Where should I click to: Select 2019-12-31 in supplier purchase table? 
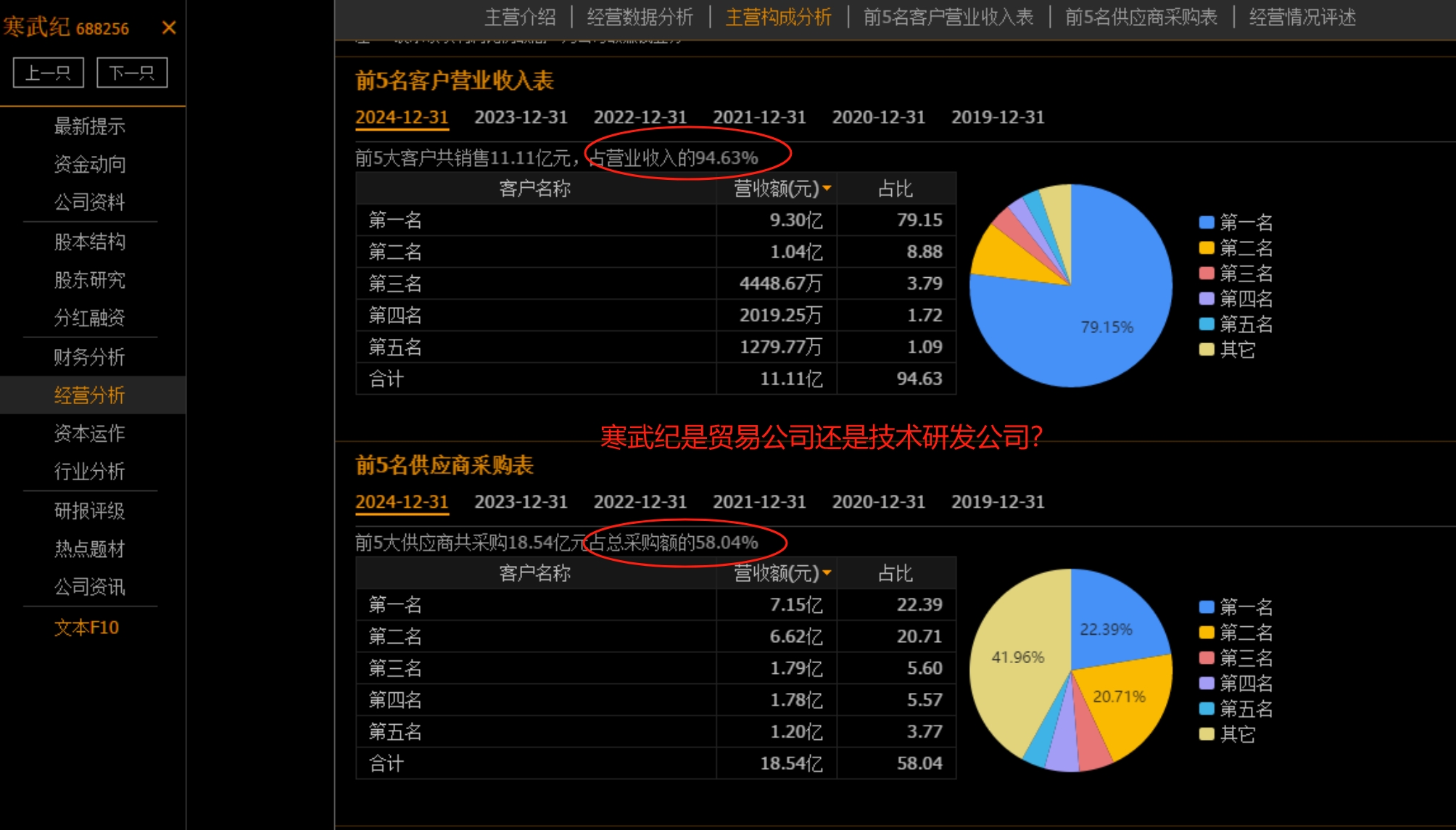[x=998, y=502]
